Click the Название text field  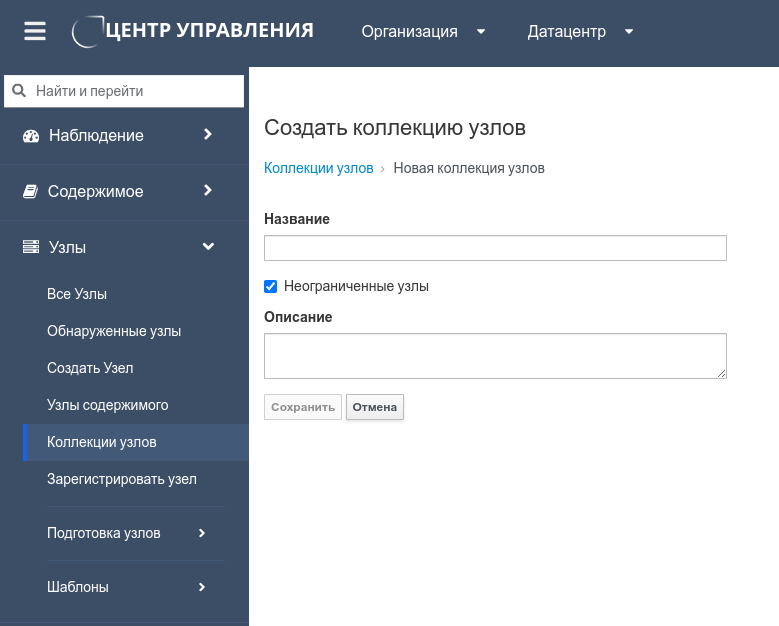[x=495, y=248]
